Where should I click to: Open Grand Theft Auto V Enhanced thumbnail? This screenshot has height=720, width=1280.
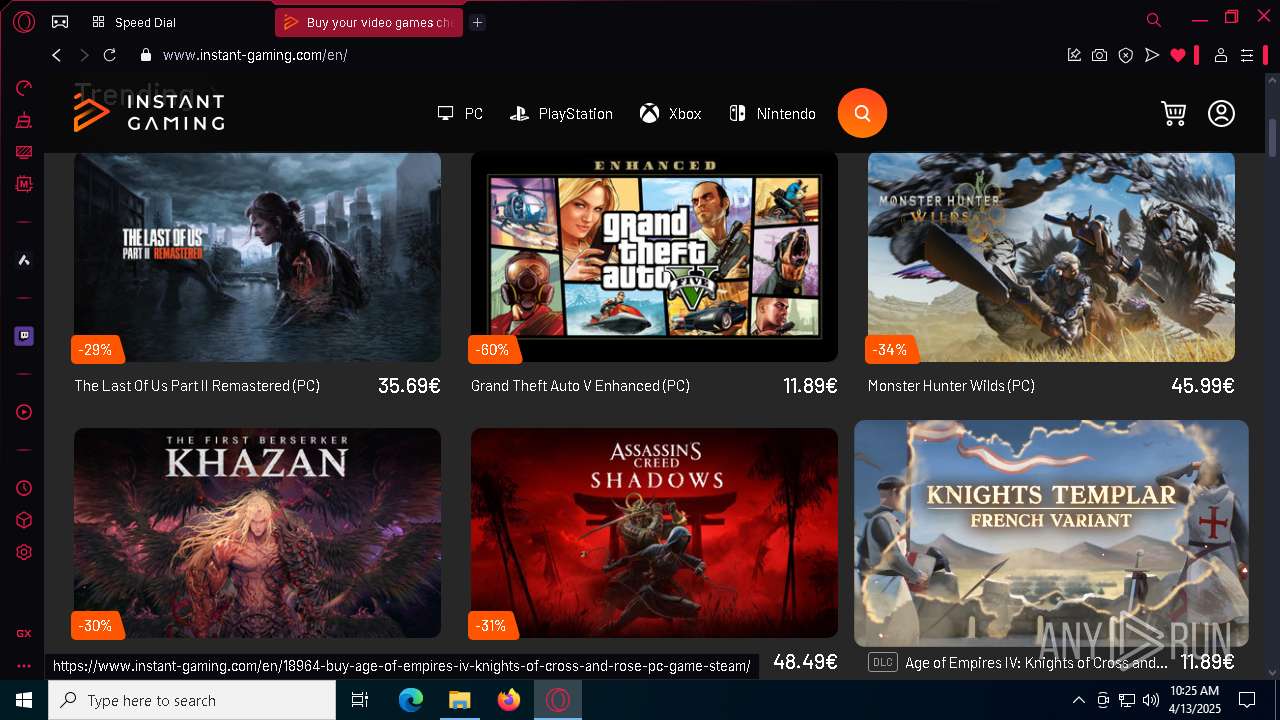pos(654,257)
